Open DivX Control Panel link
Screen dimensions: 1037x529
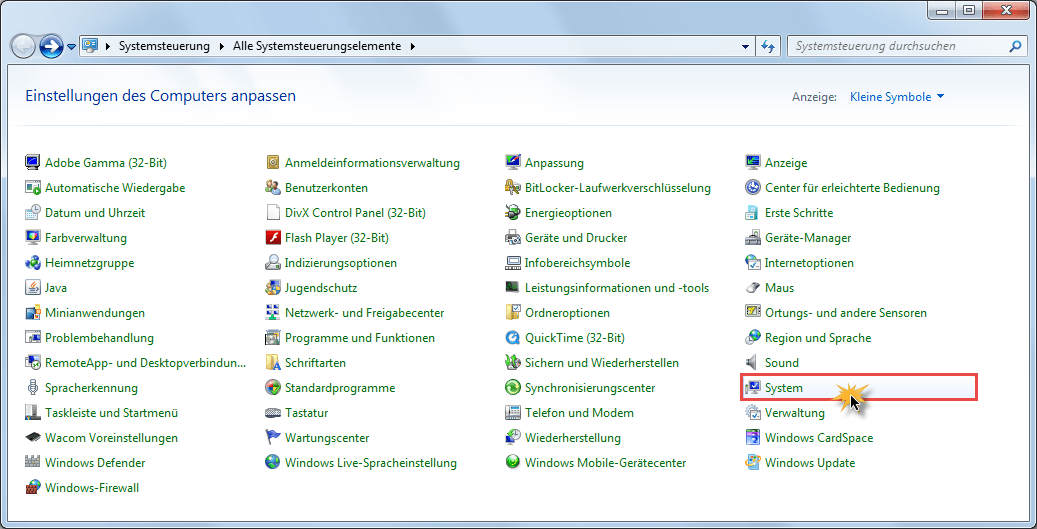(355, 213)
